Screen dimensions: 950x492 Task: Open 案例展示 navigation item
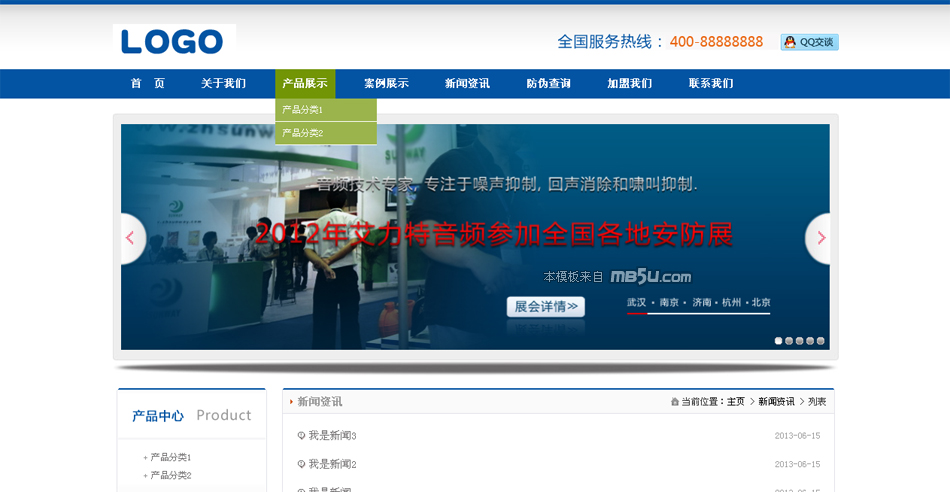[386, 84]
